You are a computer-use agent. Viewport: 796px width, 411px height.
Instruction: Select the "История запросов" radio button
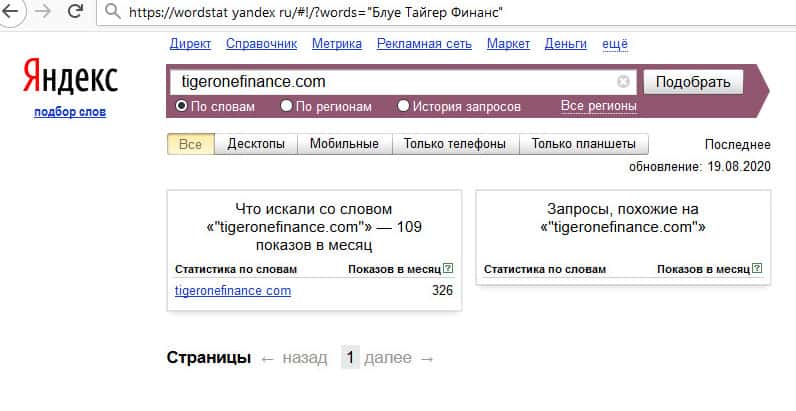pyautogui.click(x=404, y=106)
